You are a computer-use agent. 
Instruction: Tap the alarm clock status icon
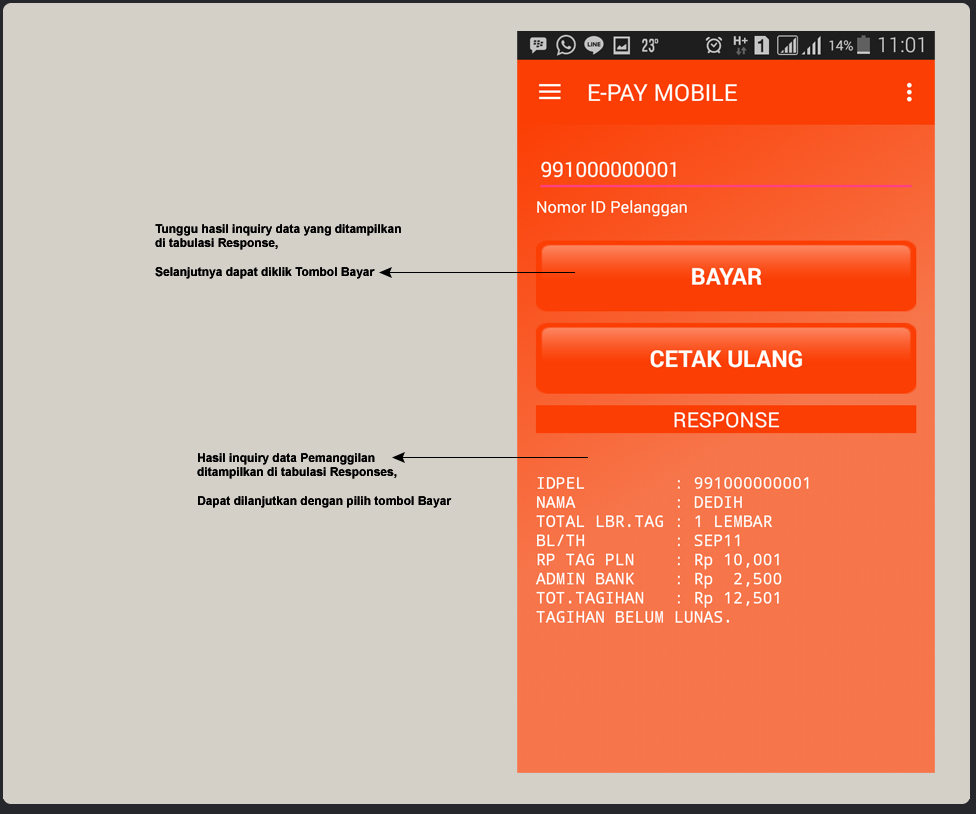[714, 45]
